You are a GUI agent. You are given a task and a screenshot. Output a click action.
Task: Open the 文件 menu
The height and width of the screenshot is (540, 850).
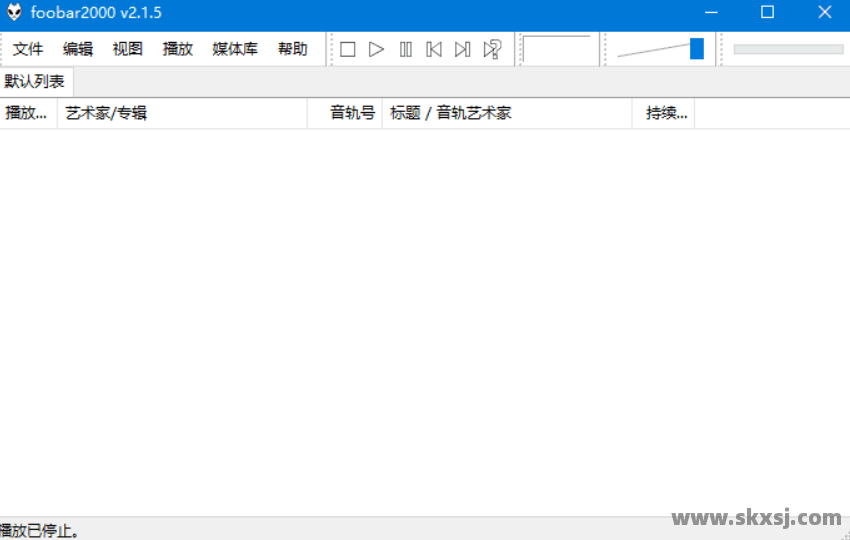28,49
